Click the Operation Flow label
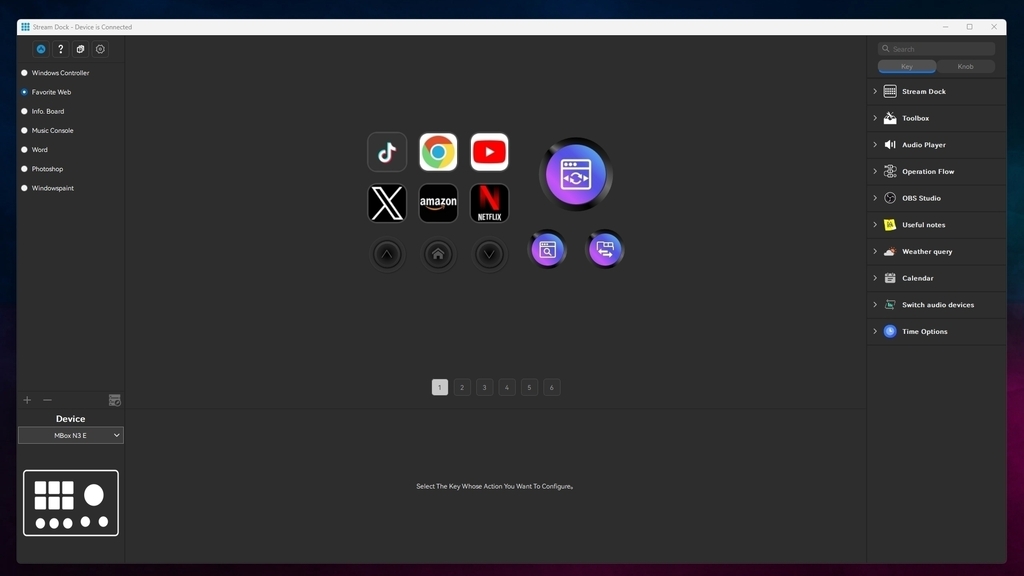Viewport: 1024px width, 576px height. (x=928, y=171)
